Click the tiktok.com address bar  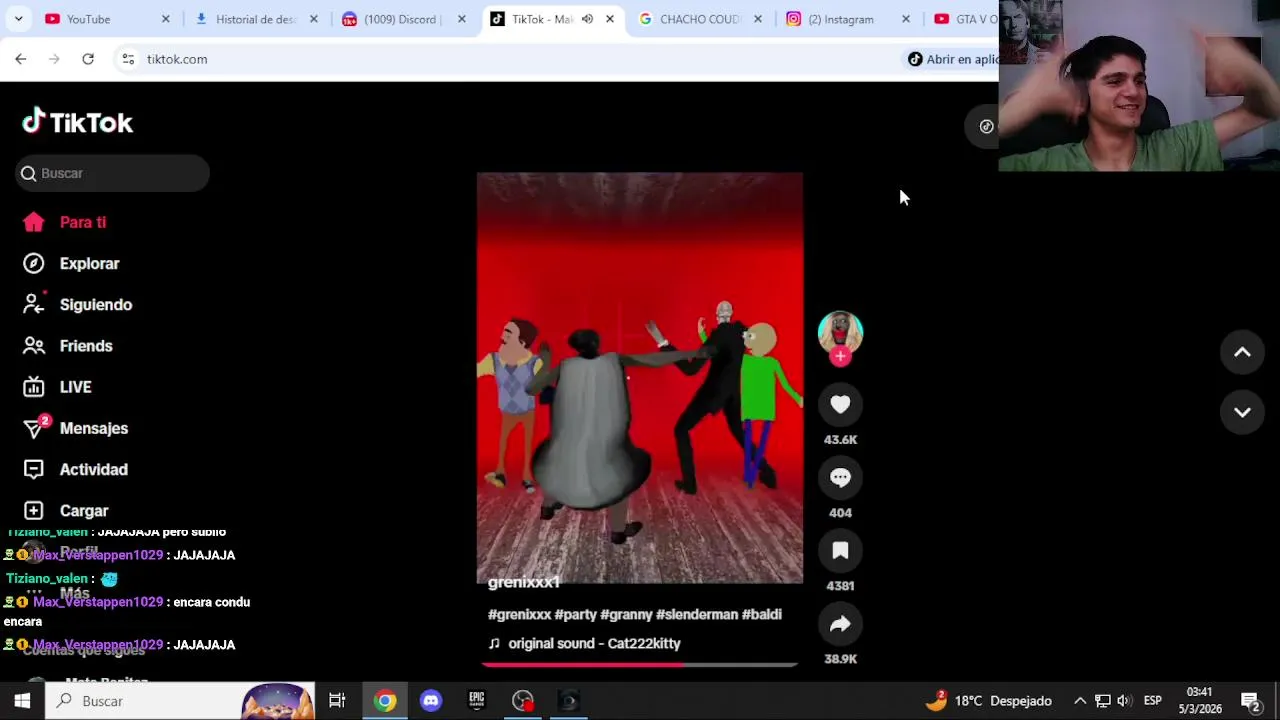[x=500, y=59]
